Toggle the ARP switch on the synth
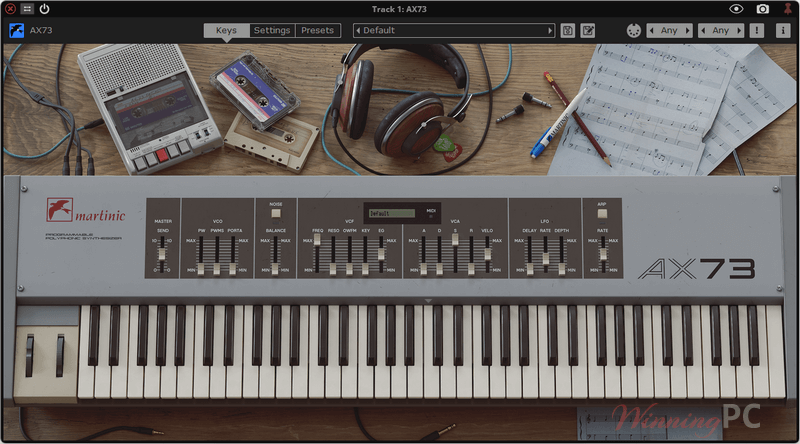This screenshot has height=444, width=800. tap(602, 213)
